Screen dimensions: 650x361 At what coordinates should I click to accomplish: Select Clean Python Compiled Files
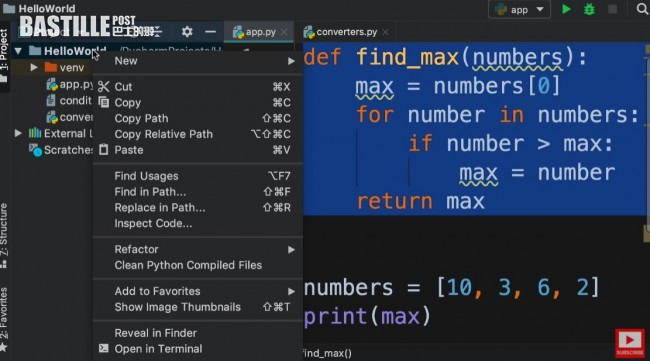198,265
